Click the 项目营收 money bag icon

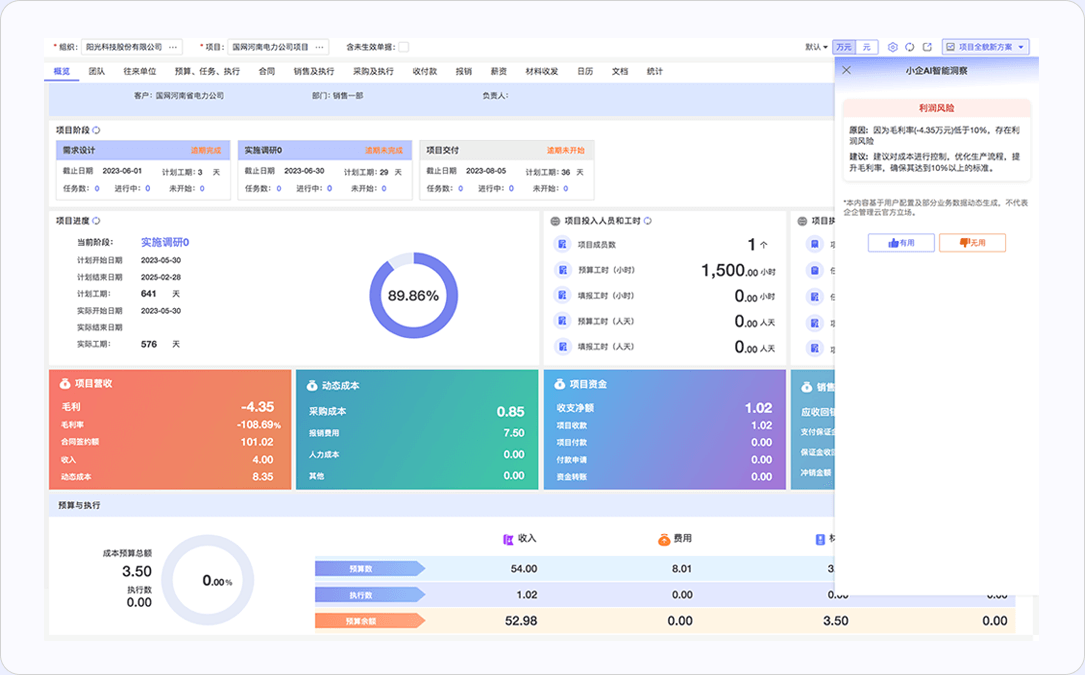65,384
